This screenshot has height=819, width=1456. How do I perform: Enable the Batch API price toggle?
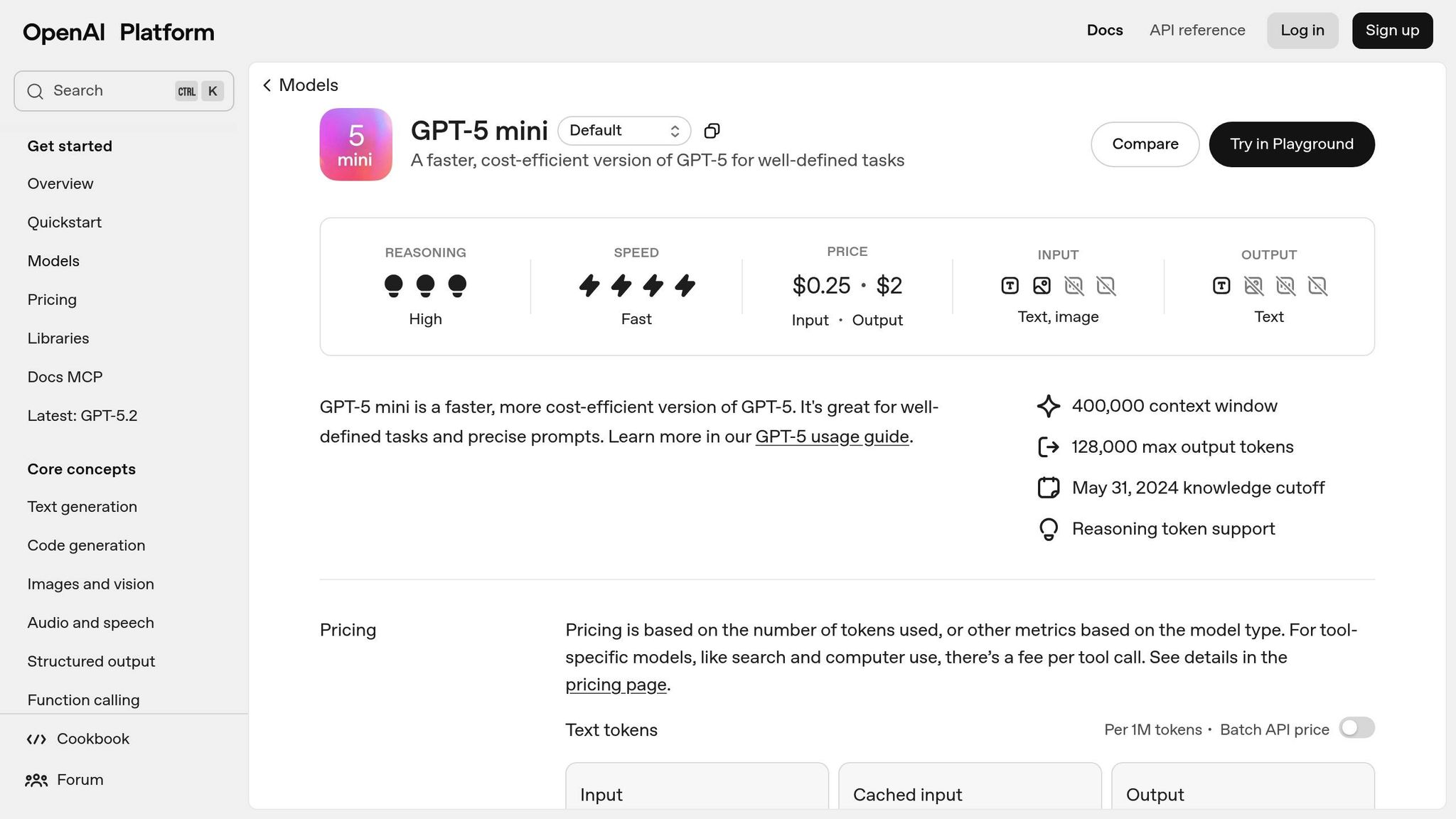tap(1356, 729)
